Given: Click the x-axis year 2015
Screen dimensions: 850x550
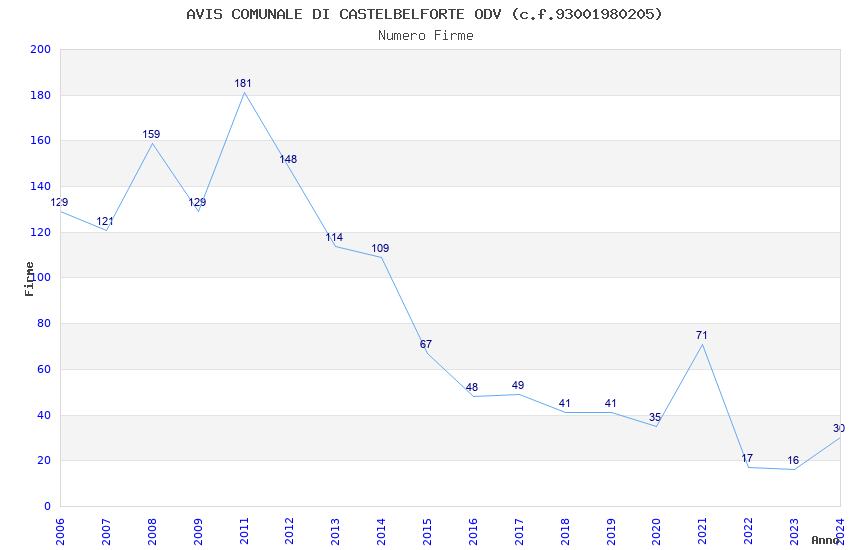Looking at the screenshot, I should (x=427, y=532).
